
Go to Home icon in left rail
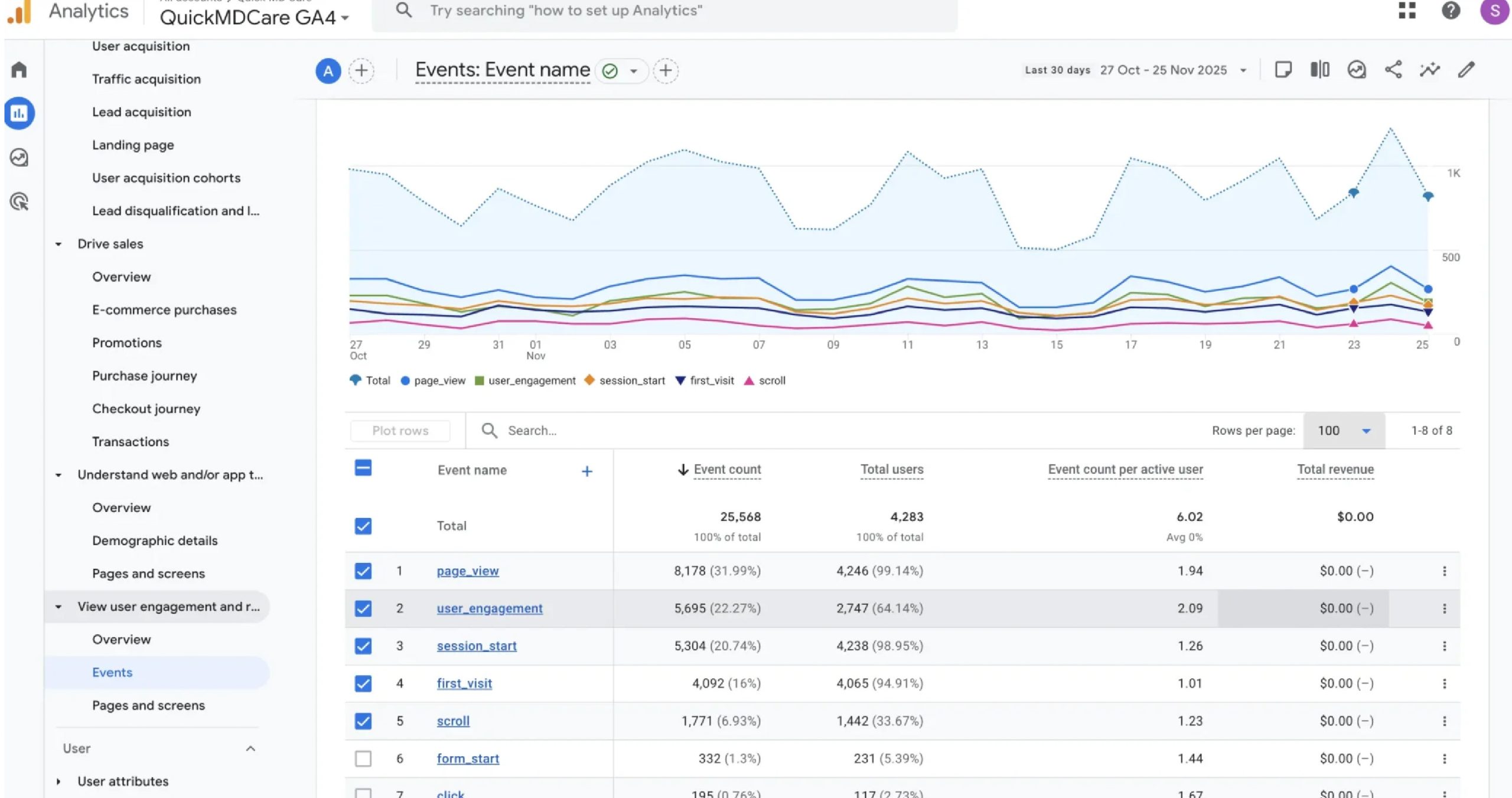coord(19,70)
